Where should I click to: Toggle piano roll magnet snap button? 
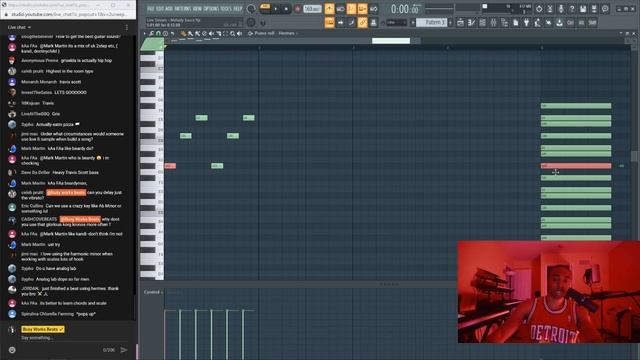[158, 33]
